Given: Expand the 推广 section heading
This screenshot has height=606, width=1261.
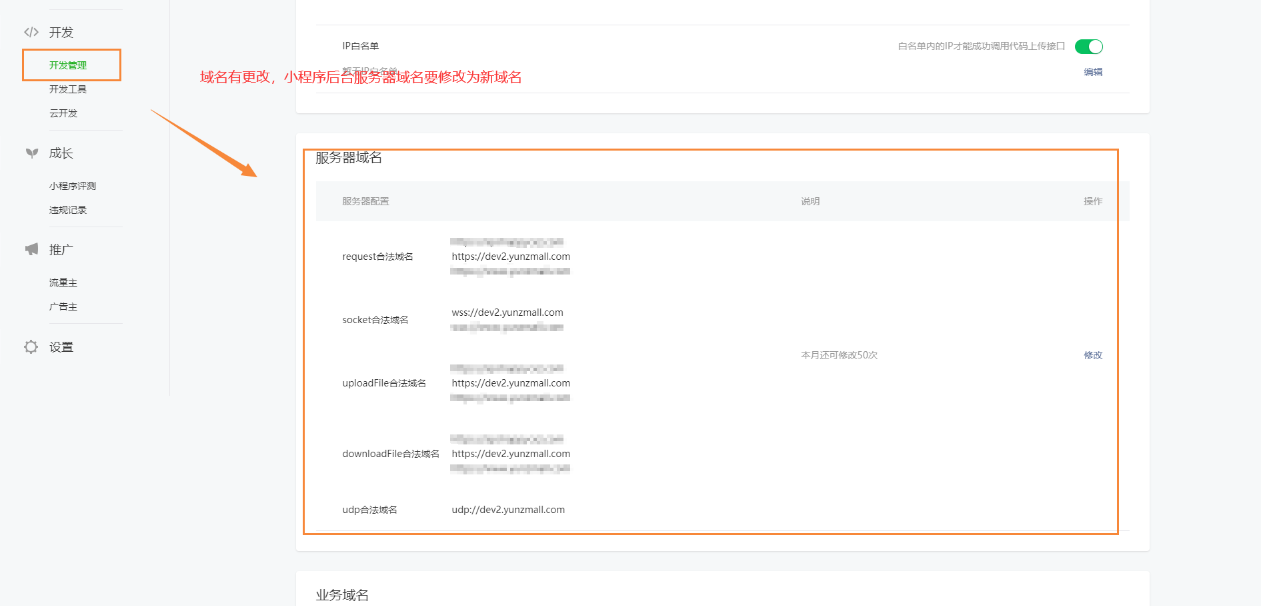Looking at the screenshot, I should pos(61,249).
